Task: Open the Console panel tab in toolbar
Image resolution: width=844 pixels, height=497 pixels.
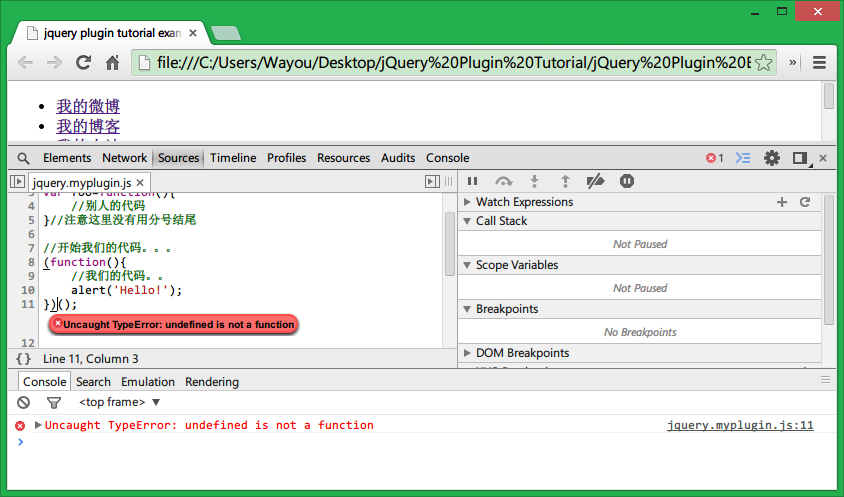Action: point(447,158)
